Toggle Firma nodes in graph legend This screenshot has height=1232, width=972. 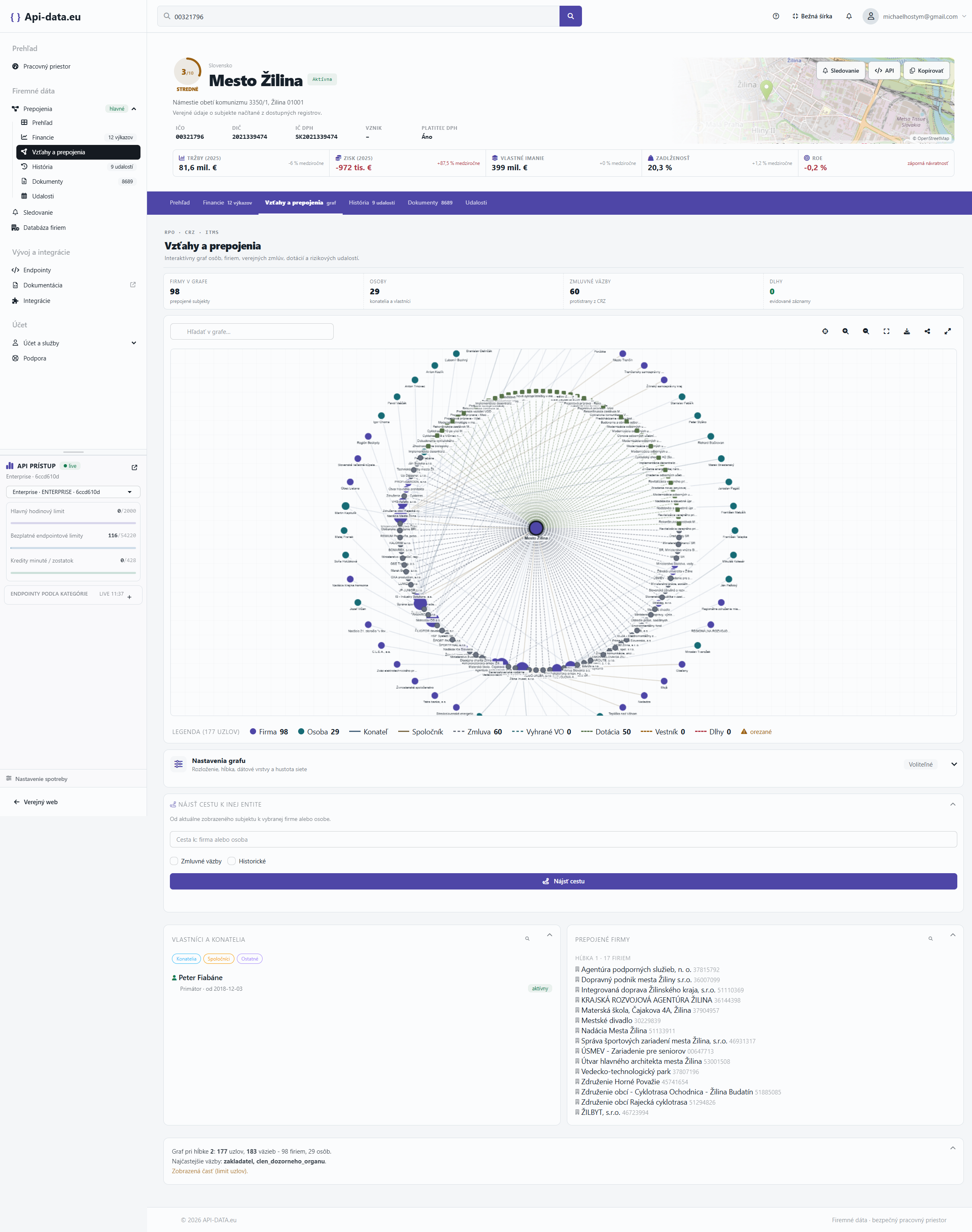(269, 732)
